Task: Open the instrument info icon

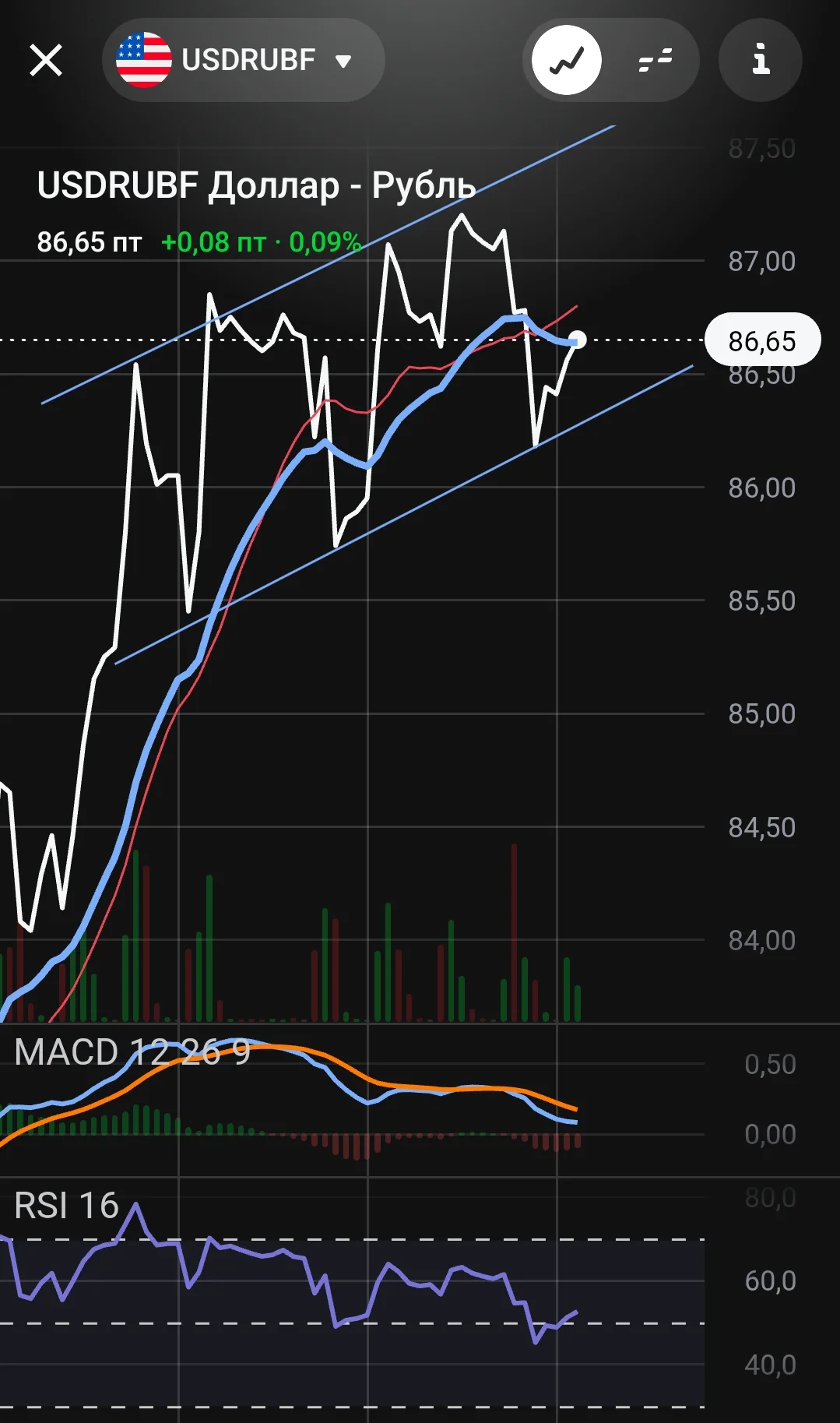Action: coord(761,60)
